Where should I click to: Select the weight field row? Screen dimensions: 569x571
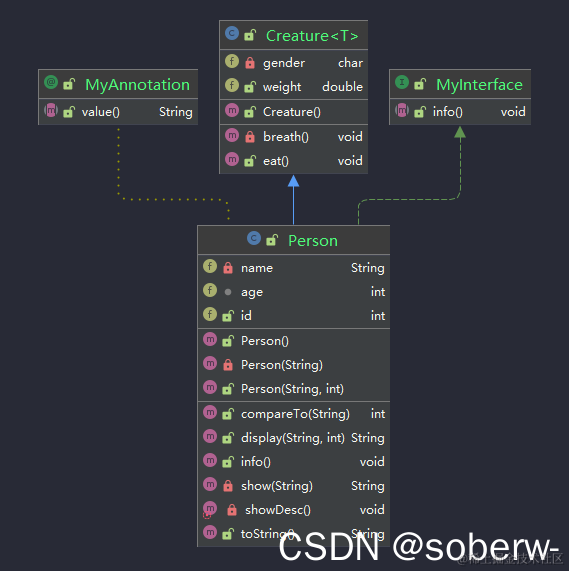click(x=294, y=87)
